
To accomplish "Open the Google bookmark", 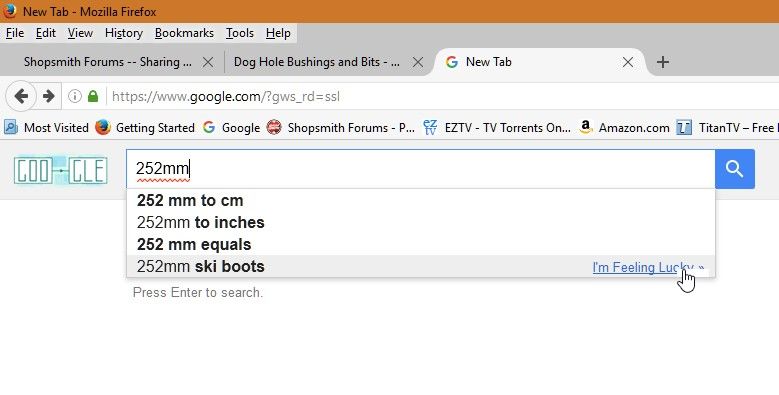I will tap(231, 128).
